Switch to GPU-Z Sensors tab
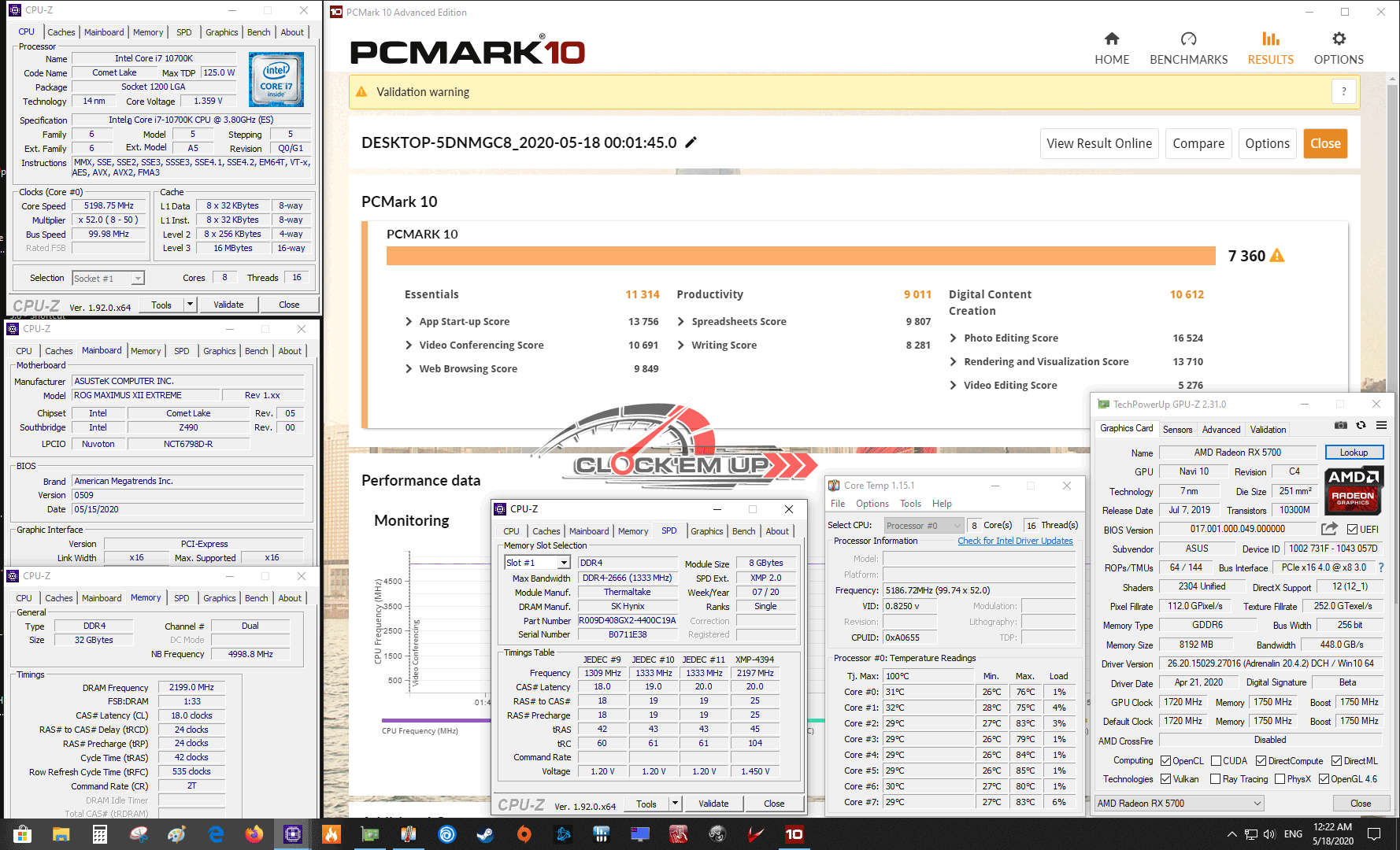This screenshot has width=1400, height=850. point(1177,429)
